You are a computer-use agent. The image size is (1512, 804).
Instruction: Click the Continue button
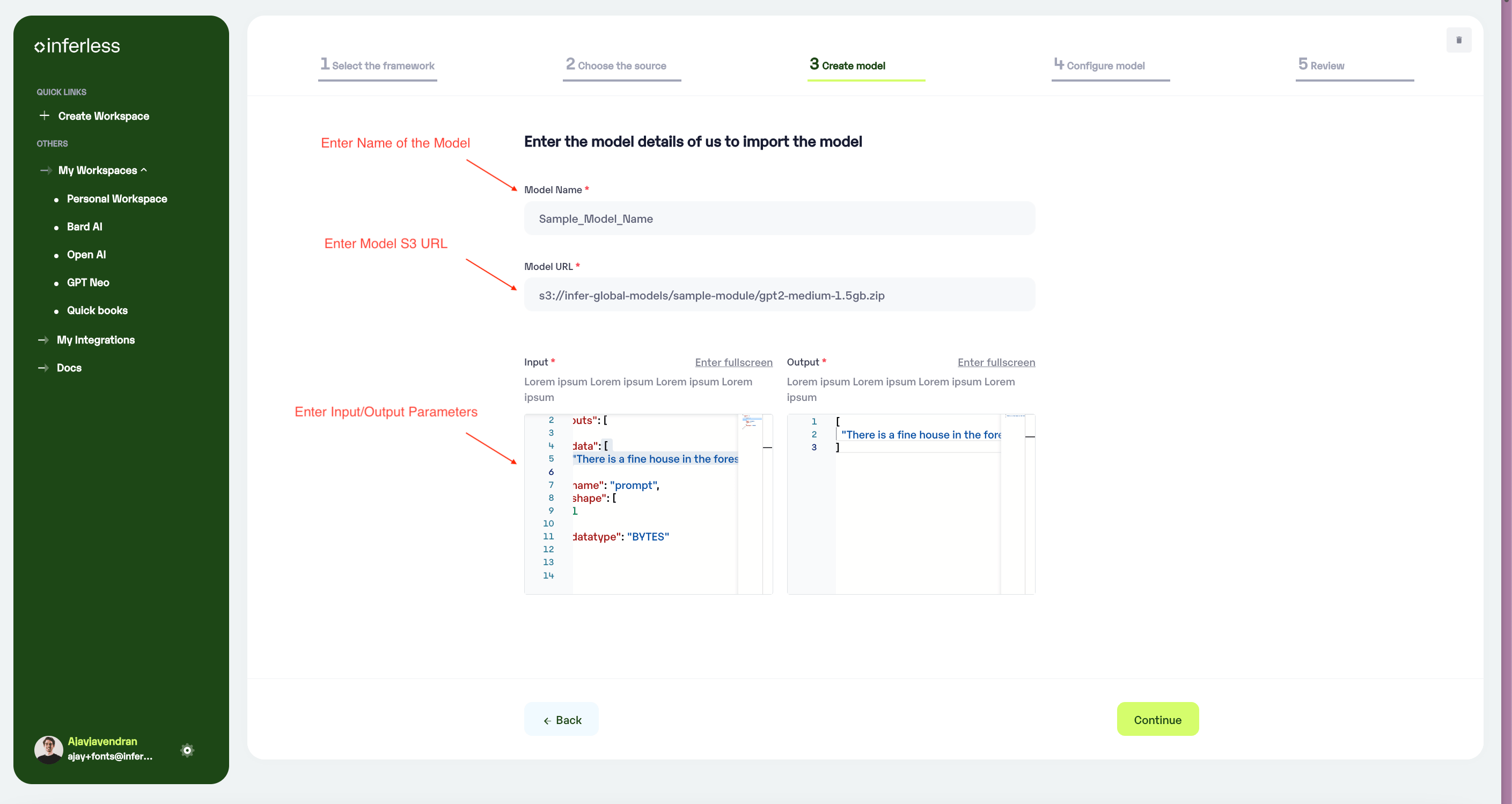point(1157,719)
